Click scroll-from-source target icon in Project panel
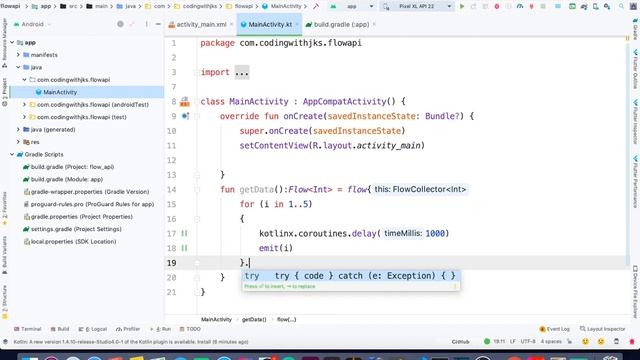Image resolution: width=640 pixels, height=360 pixels. (x=120, y=24)
